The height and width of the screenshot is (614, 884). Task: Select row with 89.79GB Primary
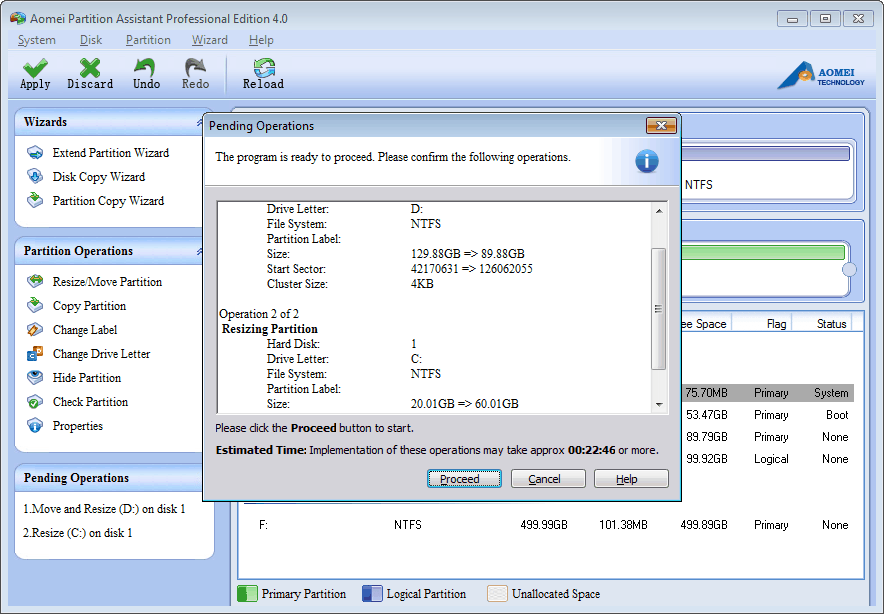click(768, 437)
